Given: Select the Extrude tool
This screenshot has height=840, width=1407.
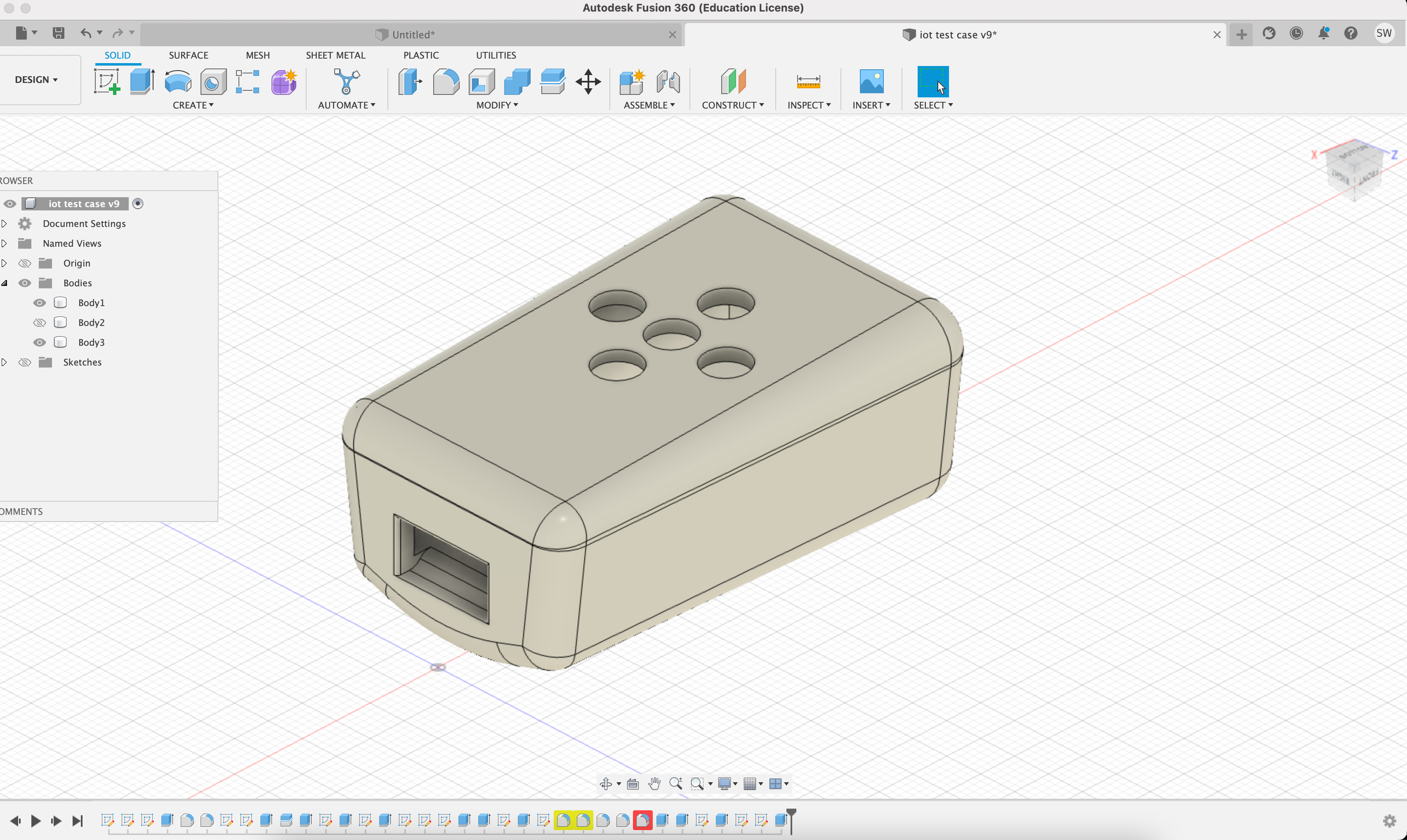Looking at the screenshot, I should coord(142,82).
